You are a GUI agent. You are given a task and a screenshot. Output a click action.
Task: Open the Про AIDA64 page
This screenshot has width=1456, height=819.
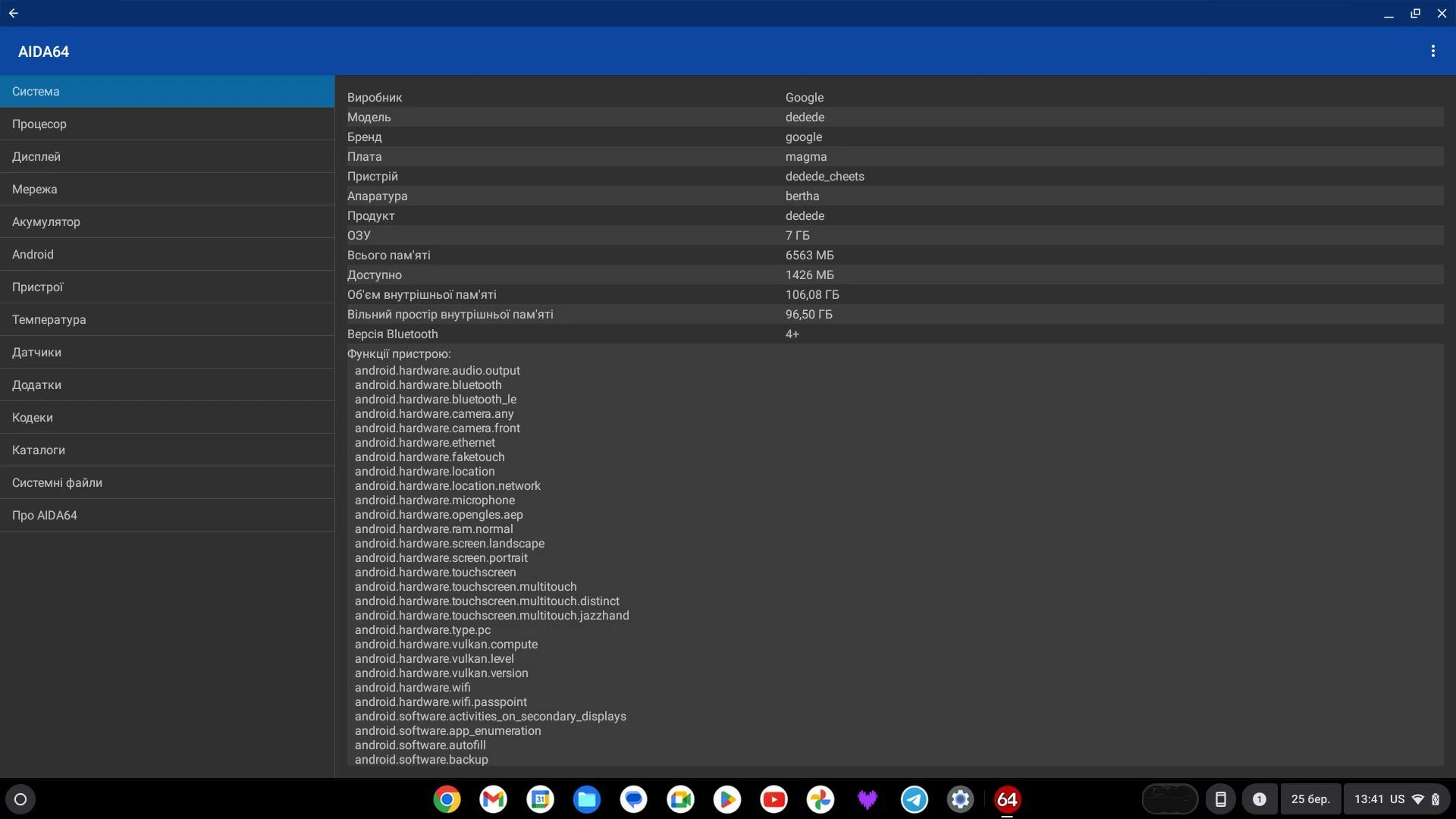[x=167, y=515]
